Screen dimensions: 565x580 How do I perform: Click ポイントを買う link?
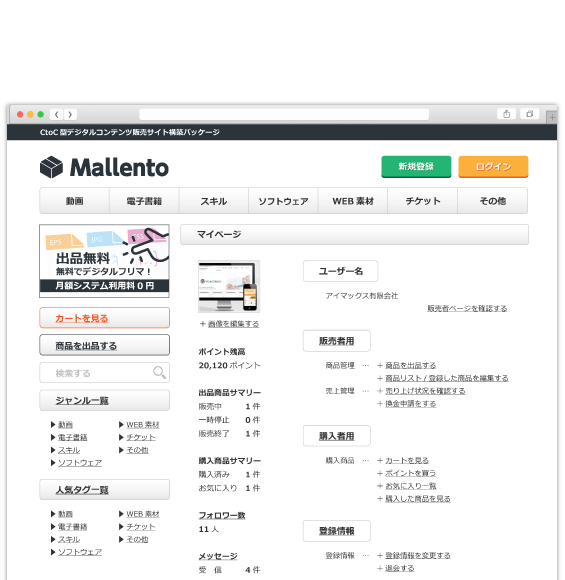click(x=411, y=473)
